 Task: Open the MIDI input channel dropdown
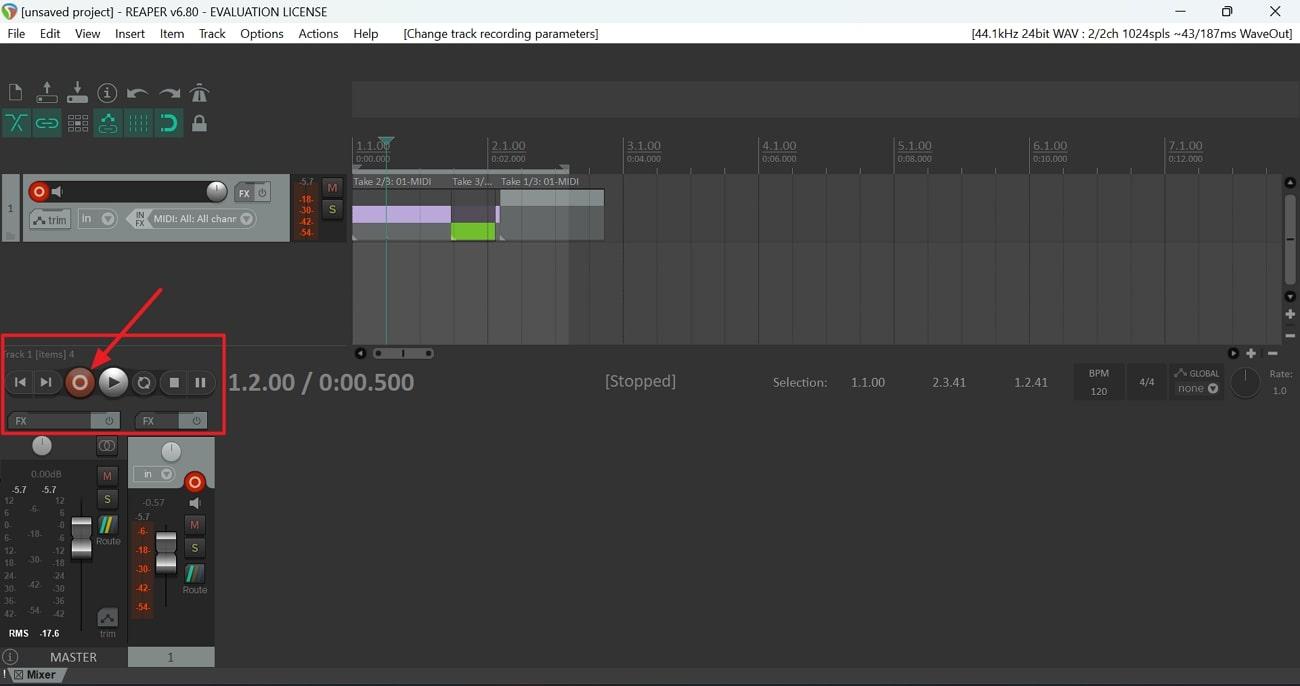click(245, 219)
